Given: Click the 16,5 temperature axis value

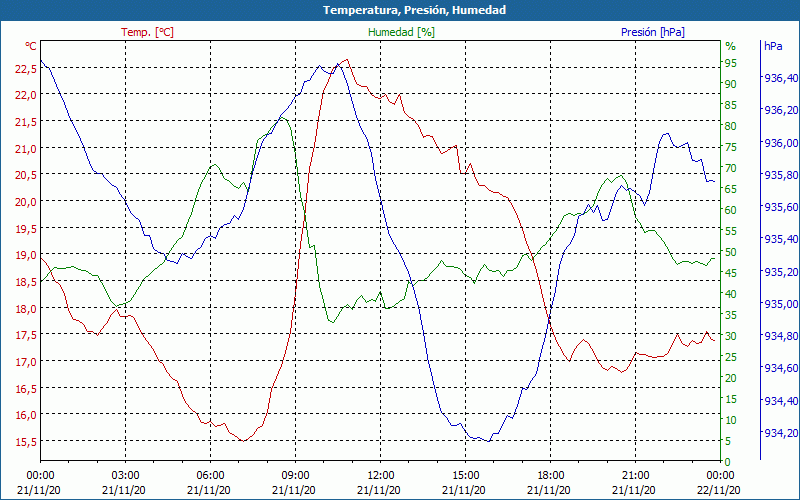Looking at the screenshot, I should (26, 389).
